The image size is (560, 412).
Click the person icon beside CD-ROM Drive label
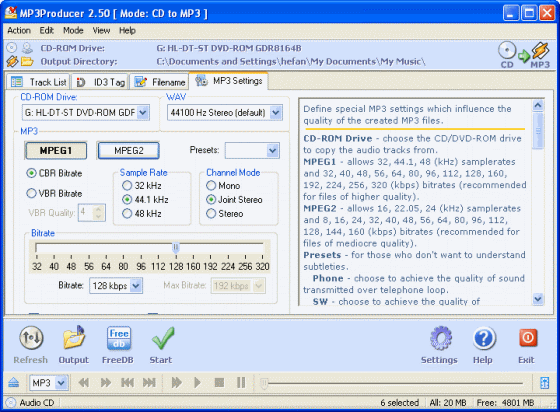[27, 48]
